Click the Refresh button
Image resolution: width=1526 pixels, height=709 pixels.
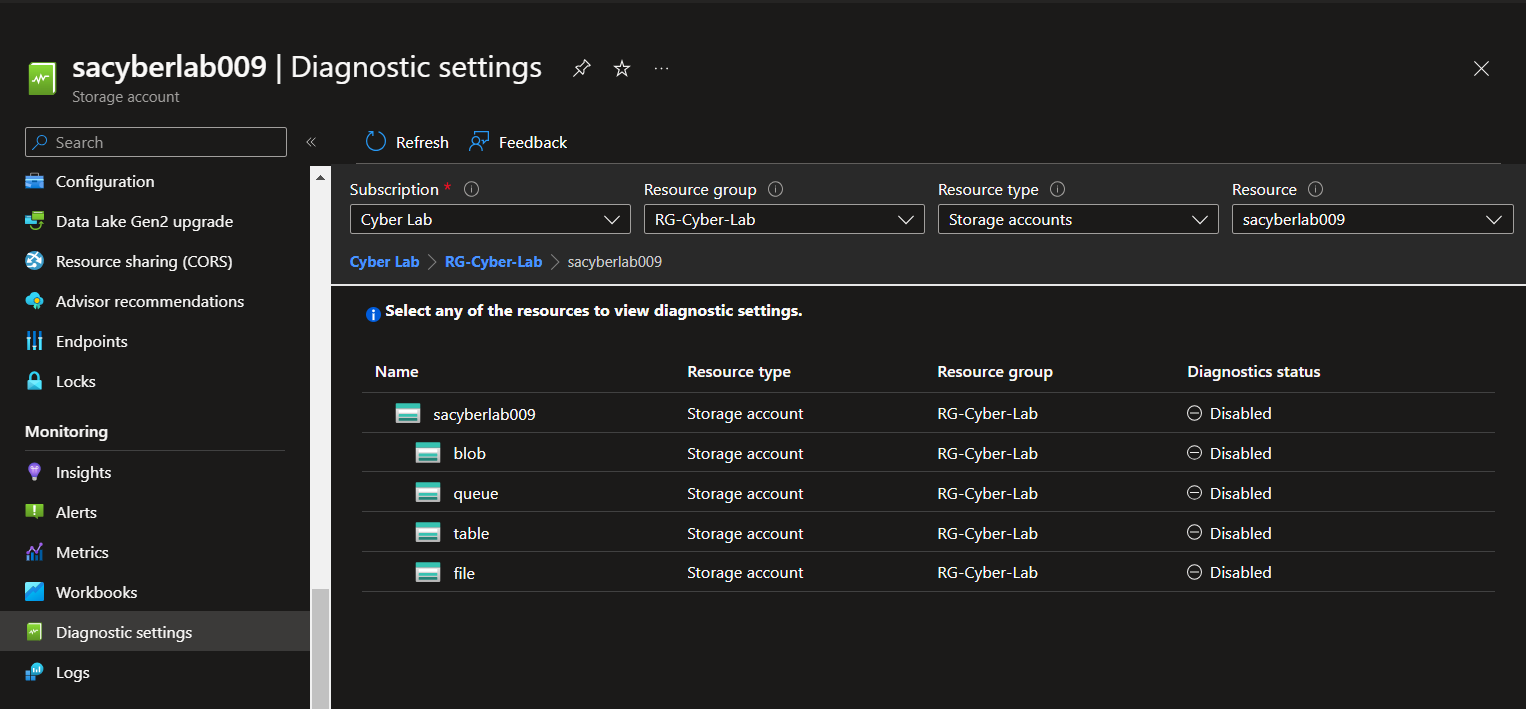coord(407,142)
